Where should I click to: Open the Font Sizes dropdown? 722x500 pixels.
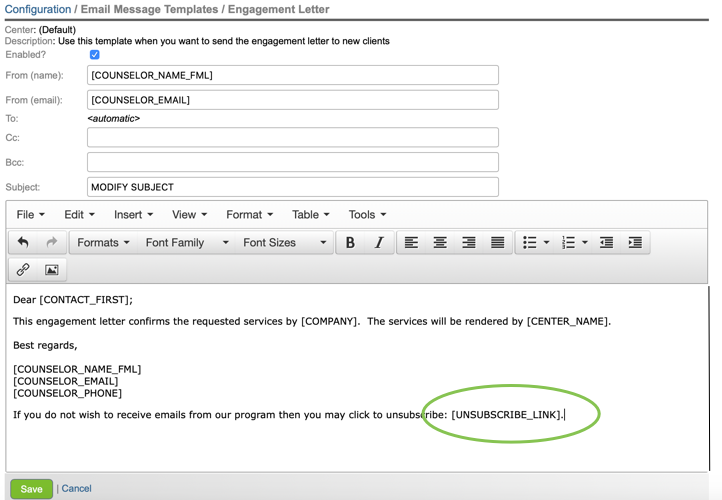[x=284, y=243]
